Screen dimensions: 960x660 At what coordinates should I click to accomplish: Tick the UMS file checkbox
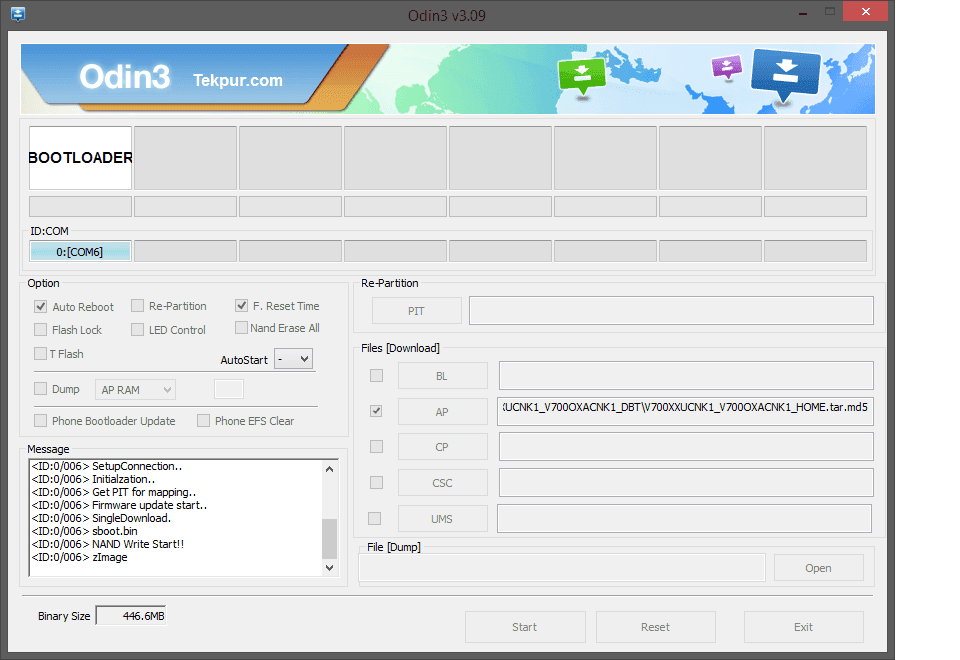click(375, 519)
